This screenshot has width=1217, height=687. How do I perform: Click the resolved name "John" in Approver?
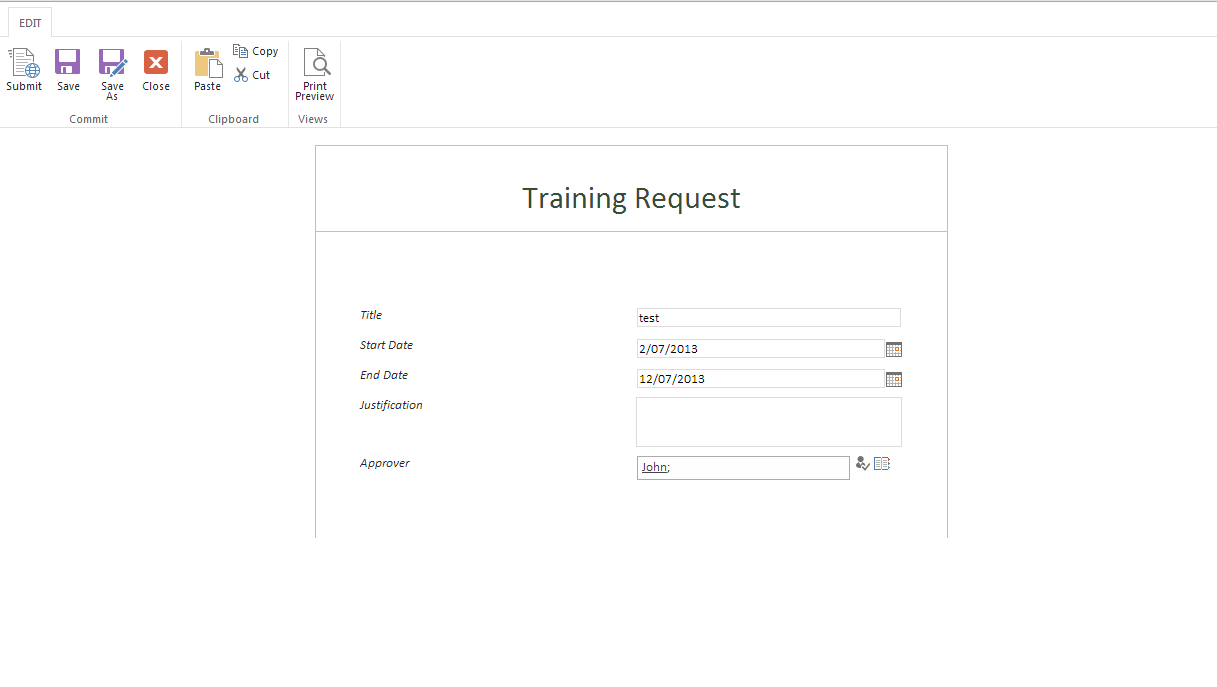coord(654,467)
